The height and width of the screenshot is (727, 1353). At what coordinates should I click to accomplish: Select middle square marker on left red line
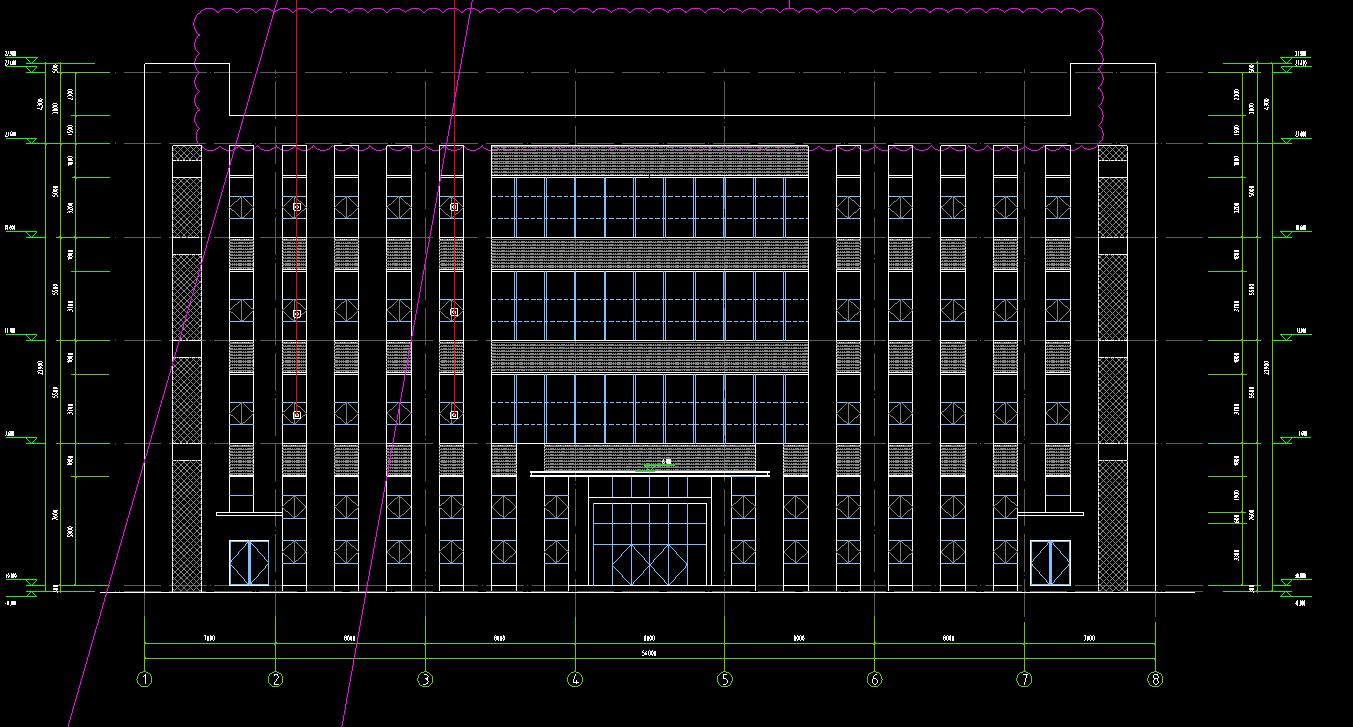tap(297, 313)
